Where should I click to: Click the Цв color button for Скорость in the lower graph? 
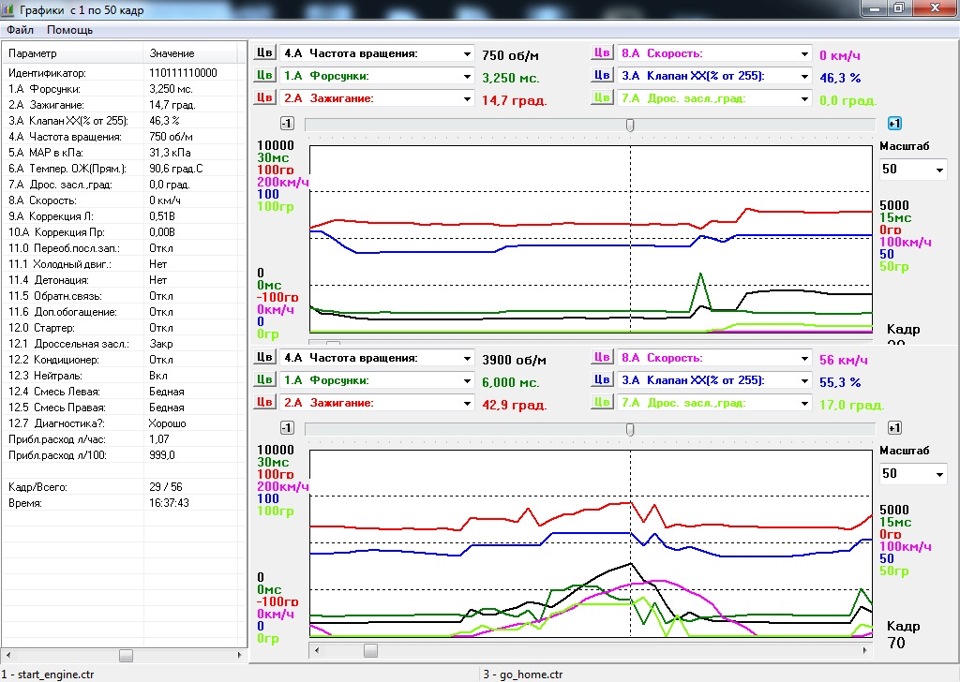click(x=602, y=357)
